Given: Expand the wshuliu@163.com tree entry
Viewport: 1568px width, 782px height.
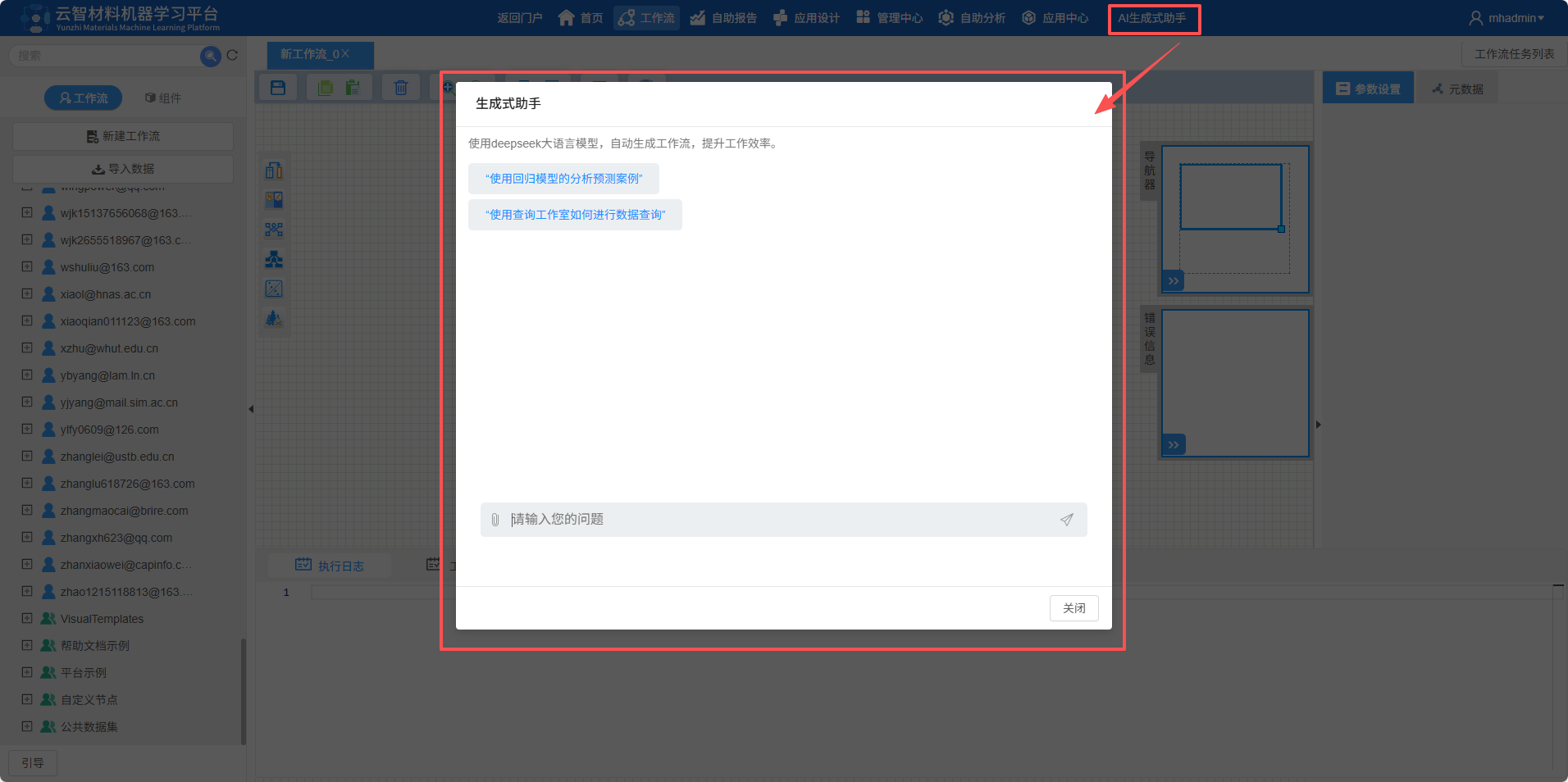Looking at the screenshot, I should coord(25,266).
